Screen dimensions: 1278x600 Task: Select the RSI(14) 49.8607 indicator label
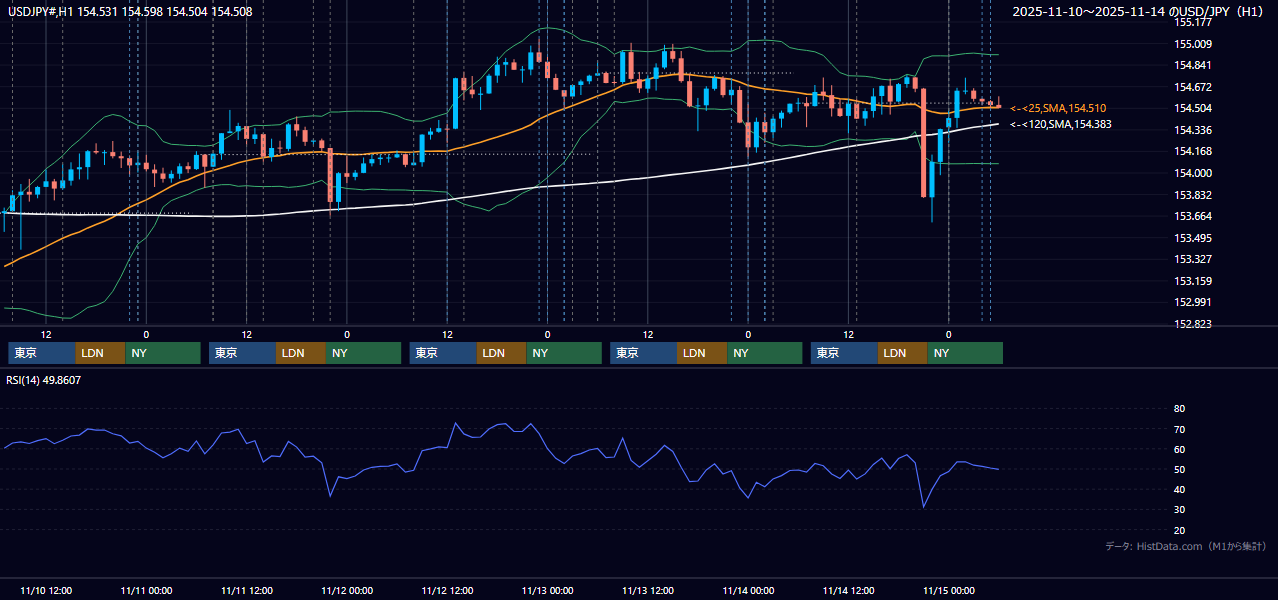tap(44, 380)
